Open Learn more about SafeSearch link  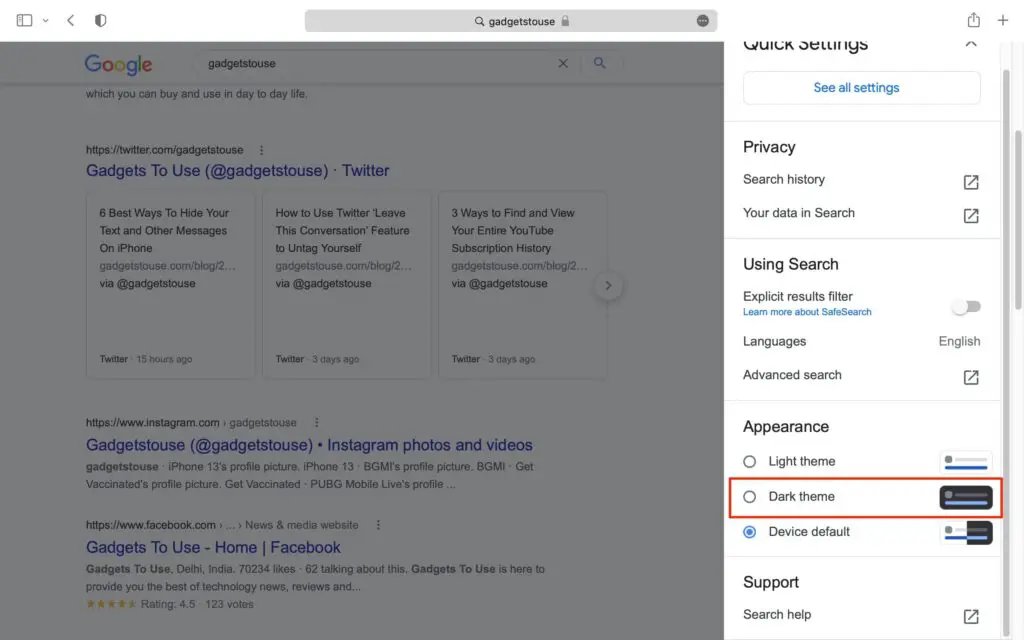(807, 312)
